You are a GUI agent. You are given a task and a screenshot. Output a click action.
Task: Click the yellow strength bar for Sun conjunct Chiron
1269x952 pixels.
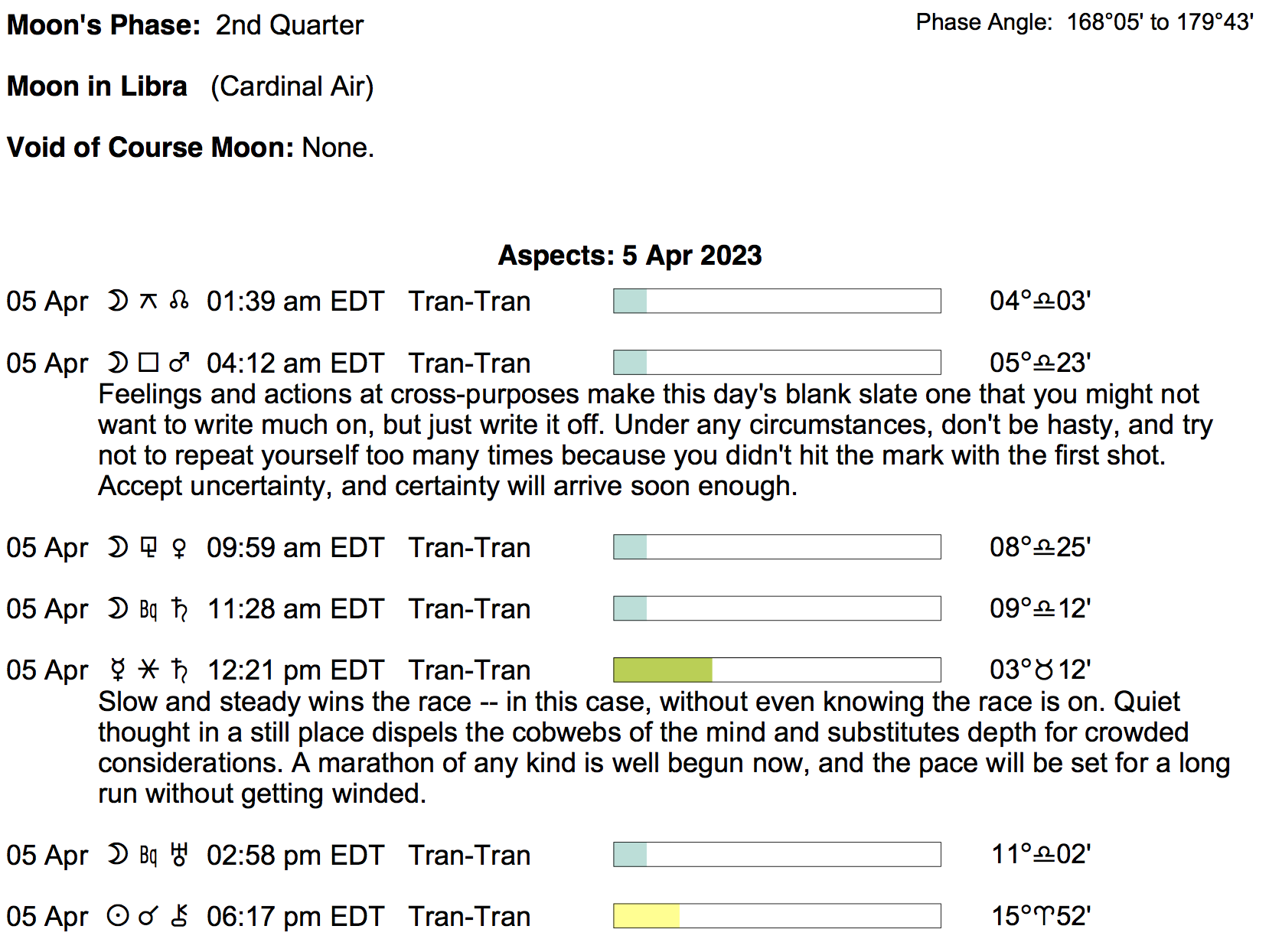pyautogui.click(x=647, y=916)
